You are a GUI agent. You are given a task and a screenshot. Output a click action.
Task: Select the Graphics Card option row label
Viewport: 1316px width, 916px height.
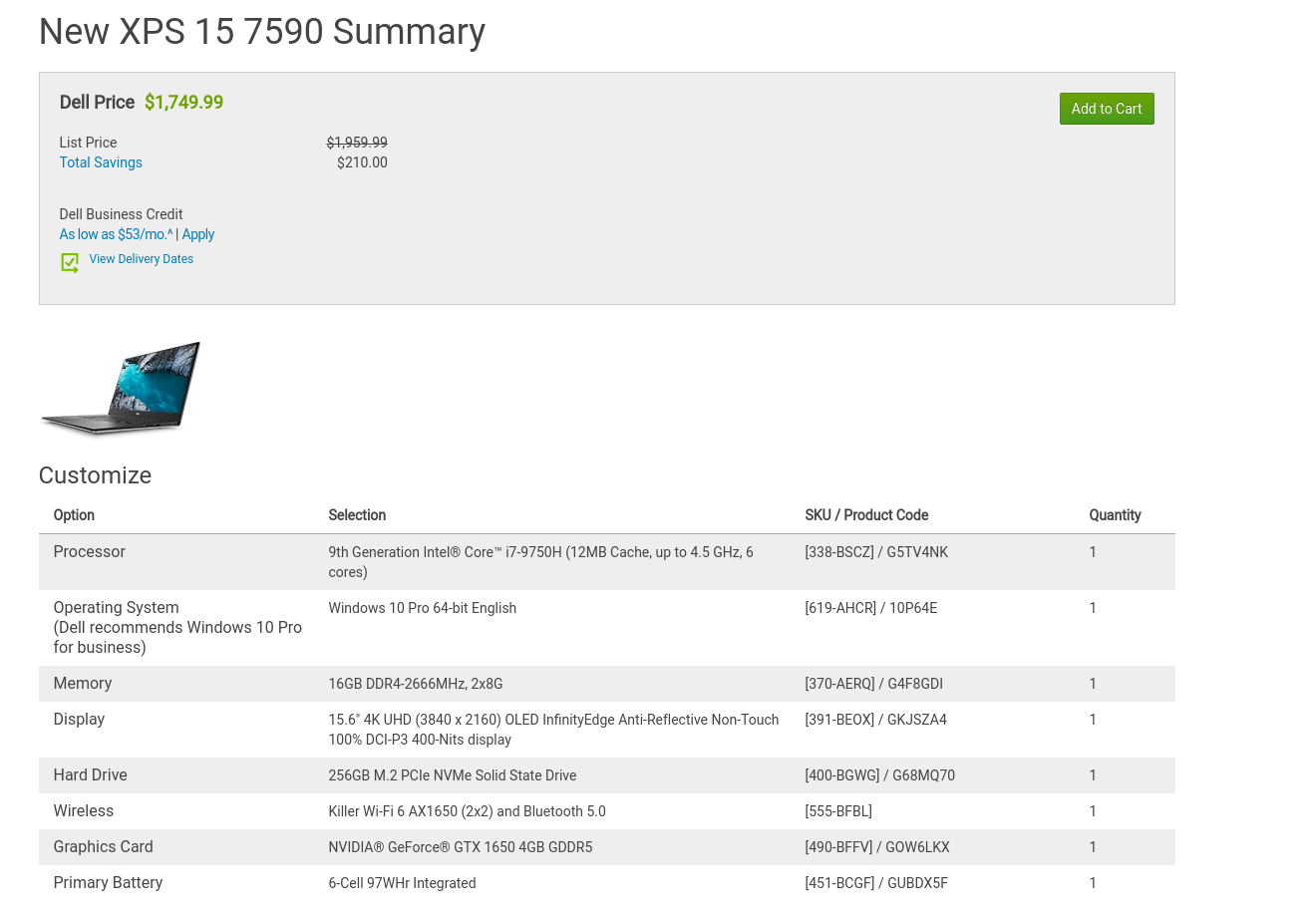coord(104,847)
